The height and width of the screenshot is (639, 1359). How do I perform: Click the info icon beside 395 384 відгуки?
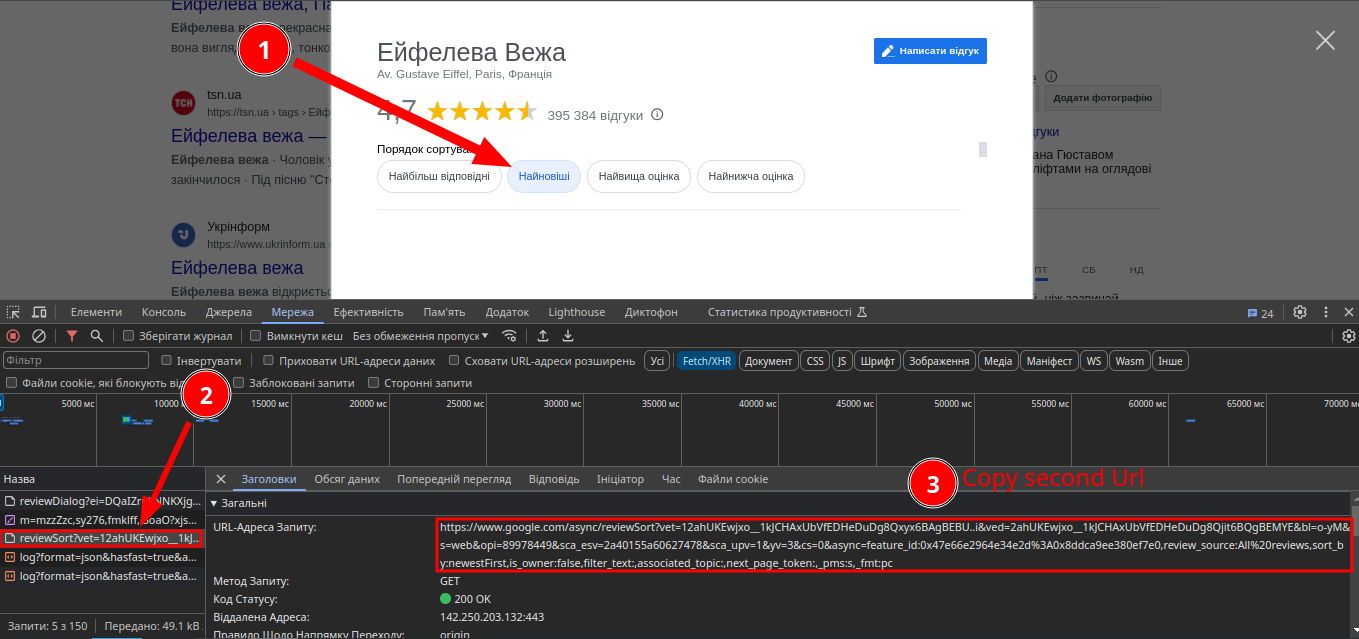point(657,115)
